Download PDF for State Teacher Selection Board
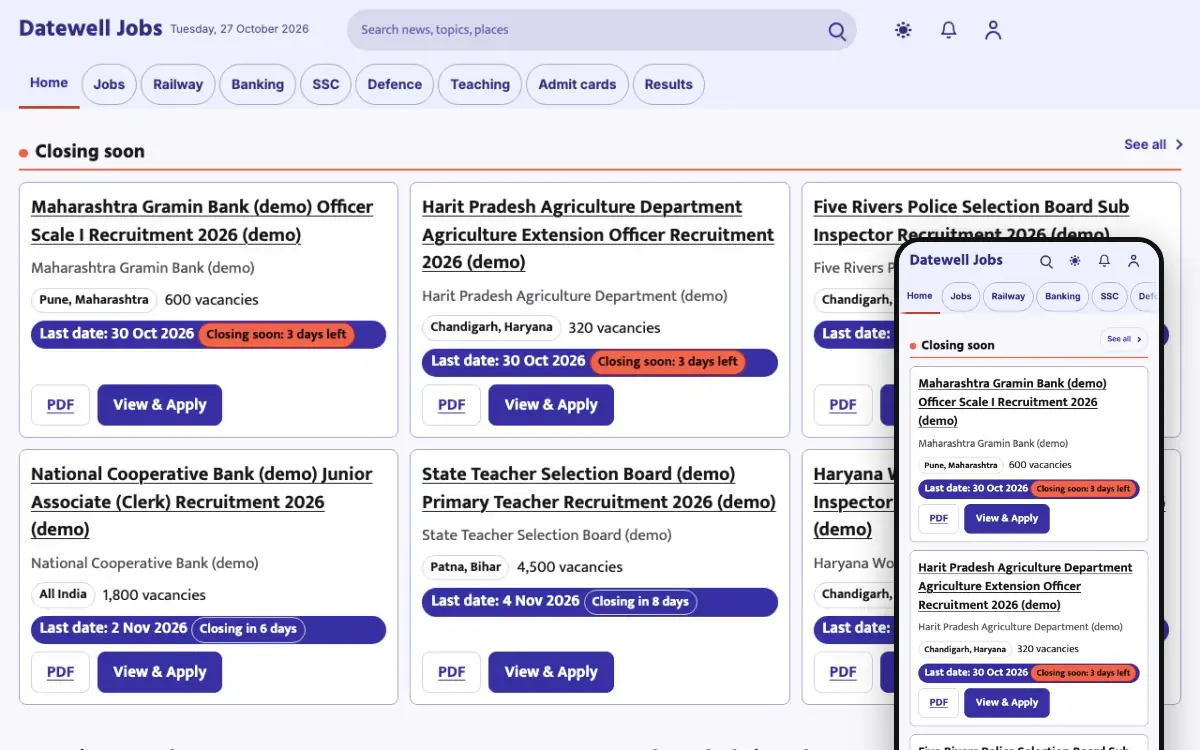Image resolution: width=1200 pixels, height=750 pixels. [452, 672]
